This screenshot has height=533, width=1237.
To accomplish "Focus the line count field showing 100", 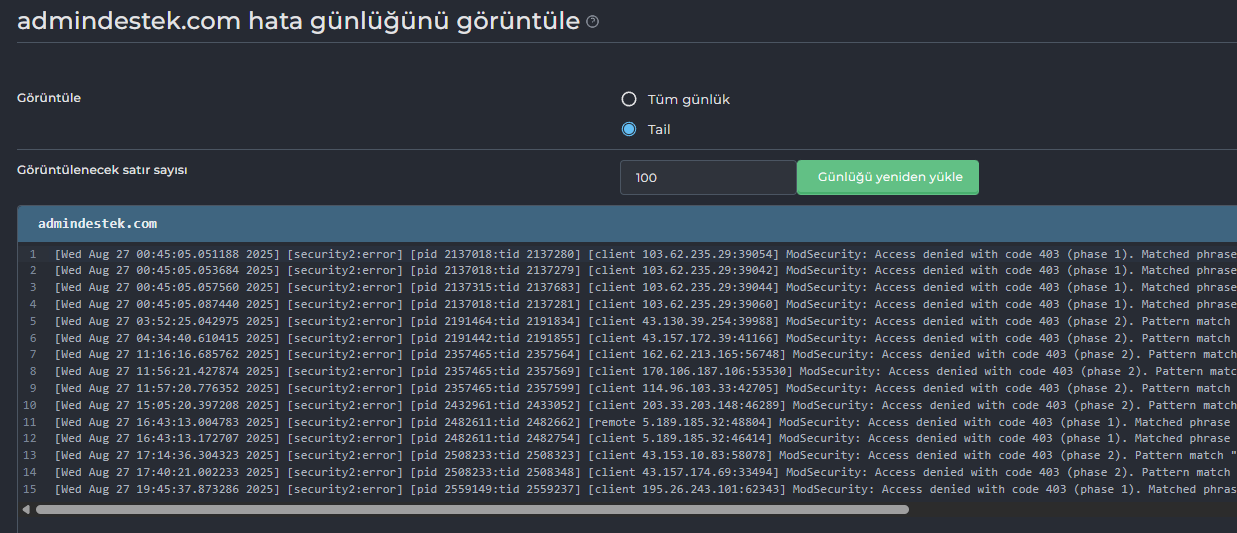I will click(708, 177).
